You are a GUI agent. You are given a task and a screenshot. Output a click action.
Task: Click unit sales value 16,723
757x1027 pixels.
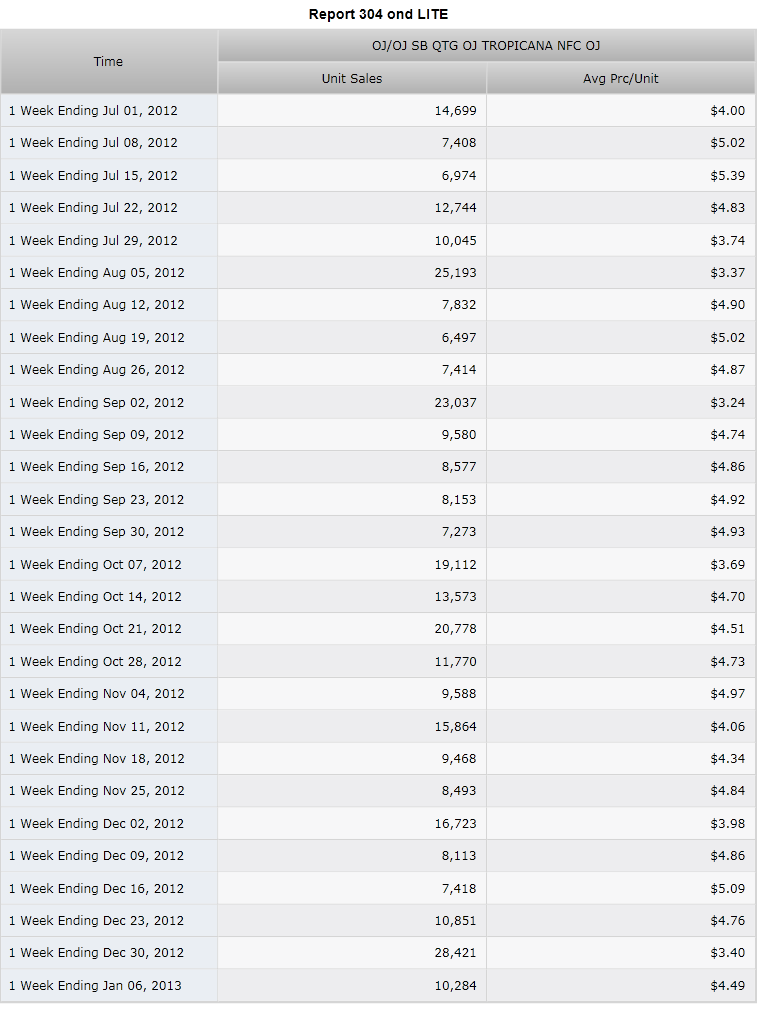click(455, 823)
